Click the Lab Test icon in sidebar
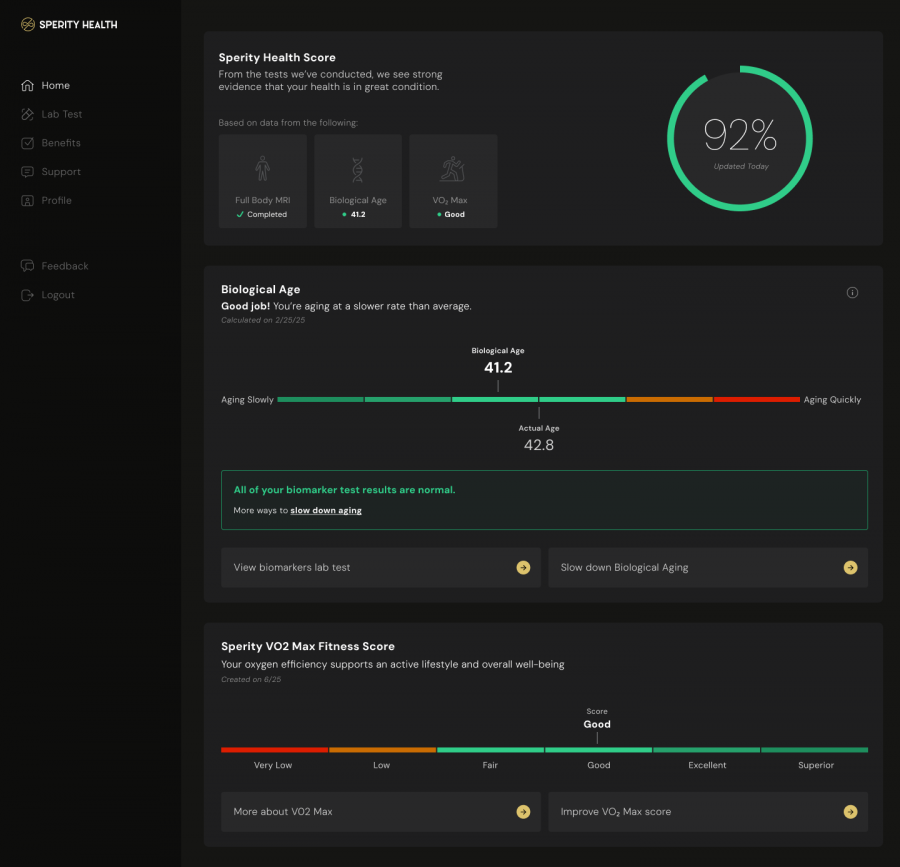900x867 pixels. [27, 115]
